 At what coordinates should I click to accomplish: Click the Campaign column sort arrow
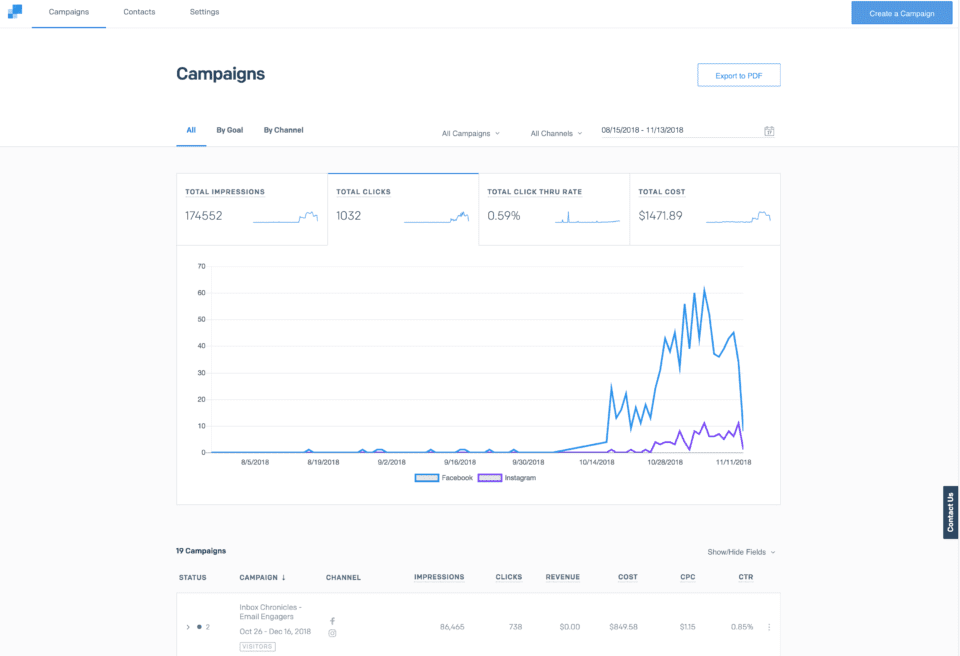283,577
